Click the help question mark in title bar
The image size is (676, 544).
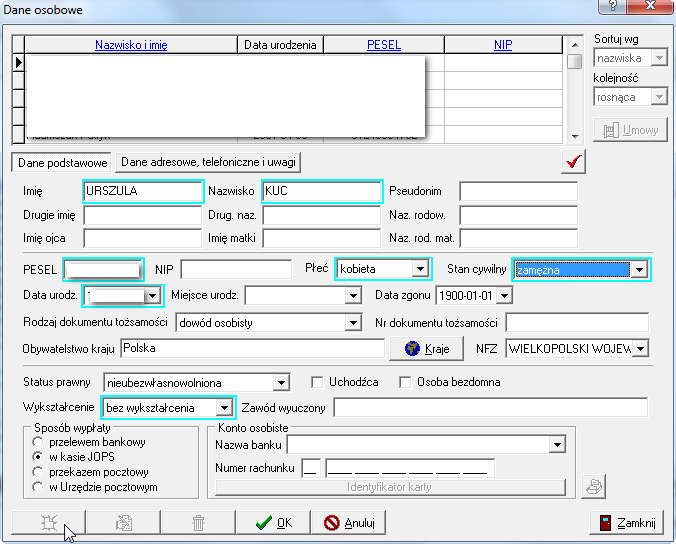(x=613, y=6)
